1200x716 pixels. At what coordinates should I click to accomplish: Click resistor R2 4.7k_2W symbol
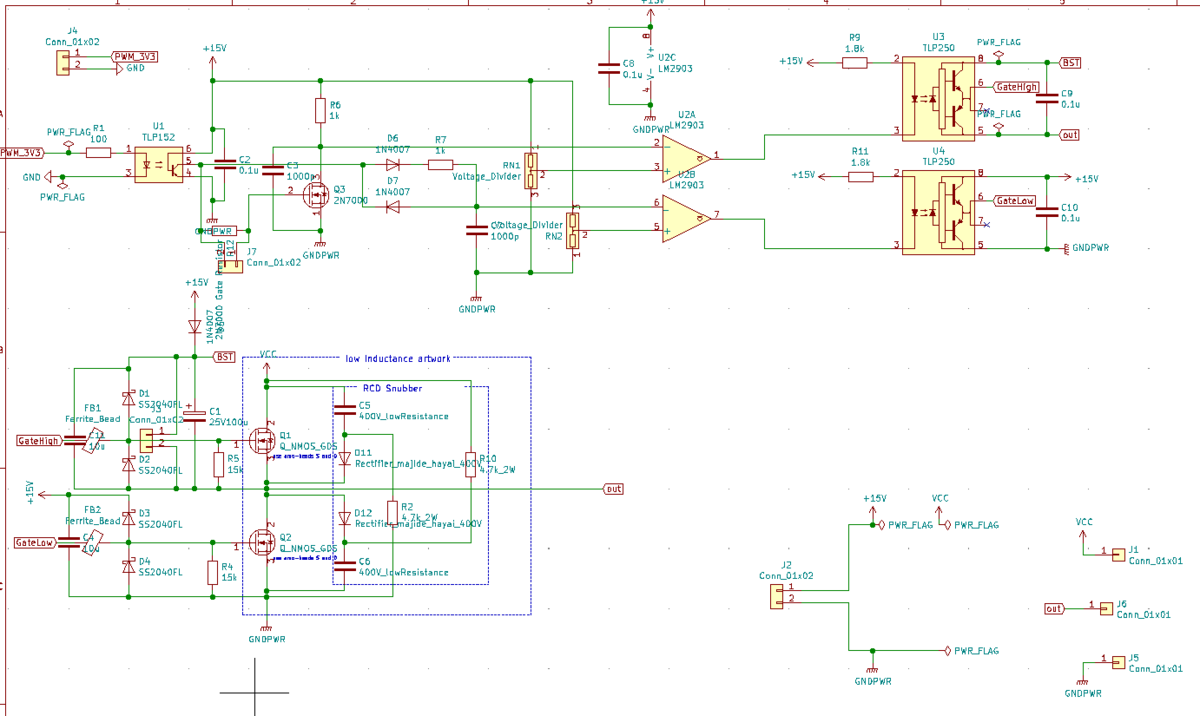pyautogui.click(x=392, y=512)
